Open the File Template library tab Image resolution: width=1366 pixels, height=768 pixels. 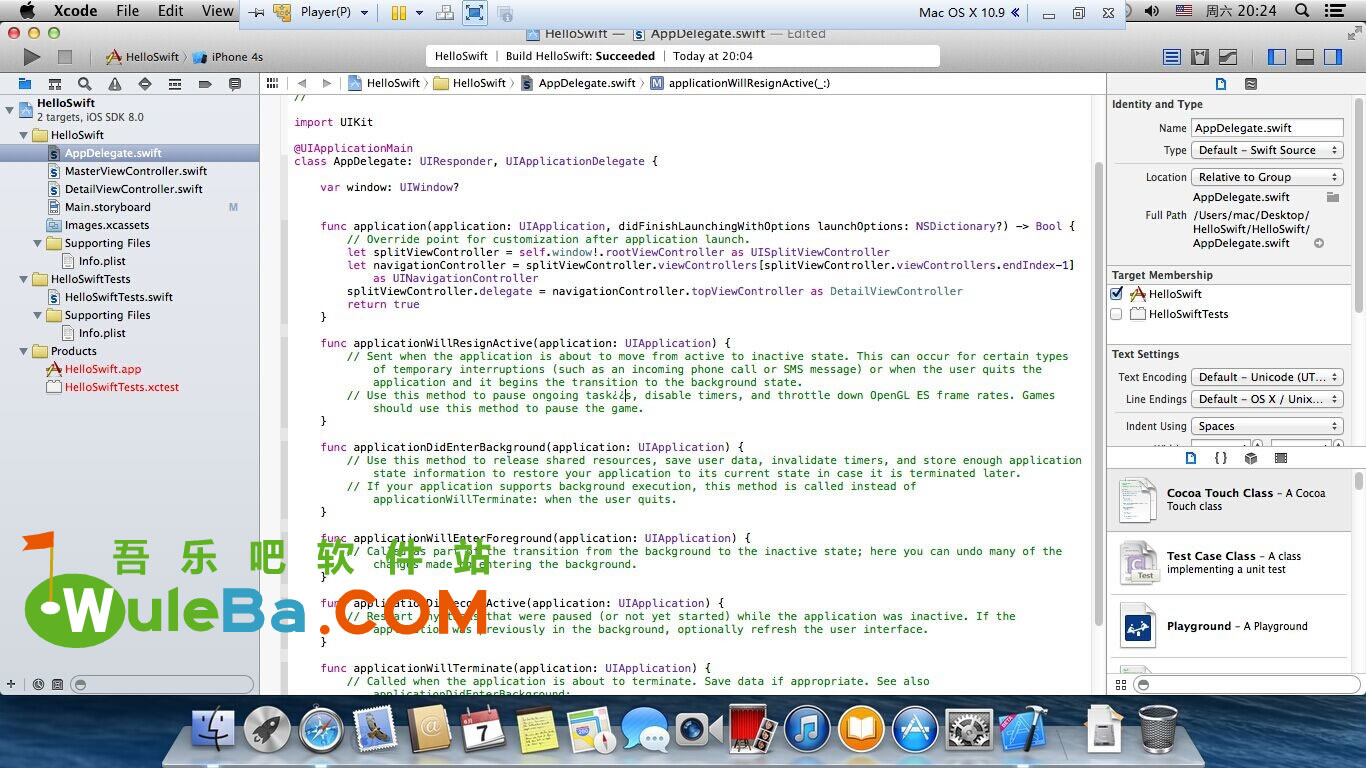(1191, 458)
